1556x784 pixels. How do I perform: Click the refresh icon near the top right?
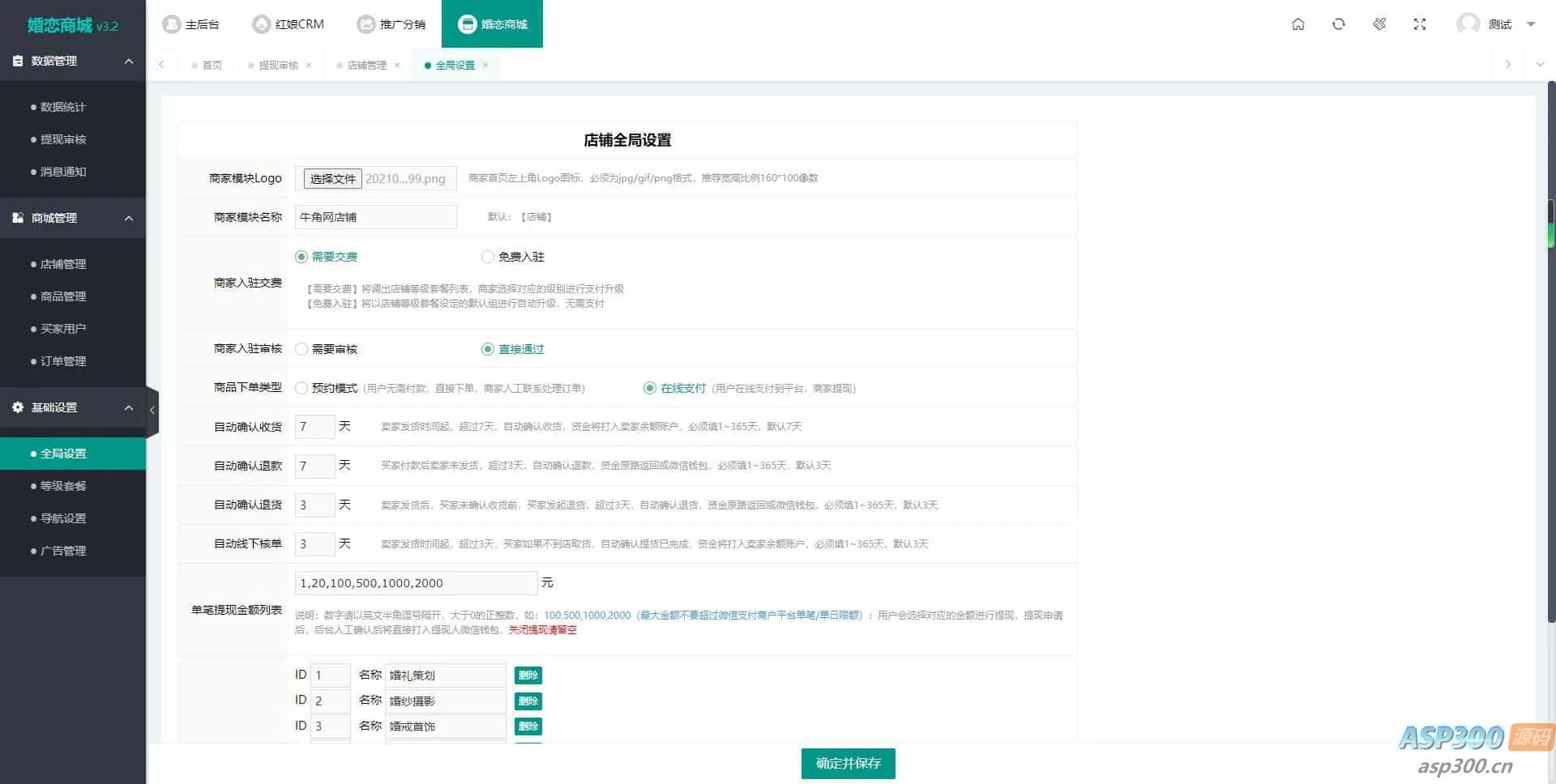[x=1338, y=24]
